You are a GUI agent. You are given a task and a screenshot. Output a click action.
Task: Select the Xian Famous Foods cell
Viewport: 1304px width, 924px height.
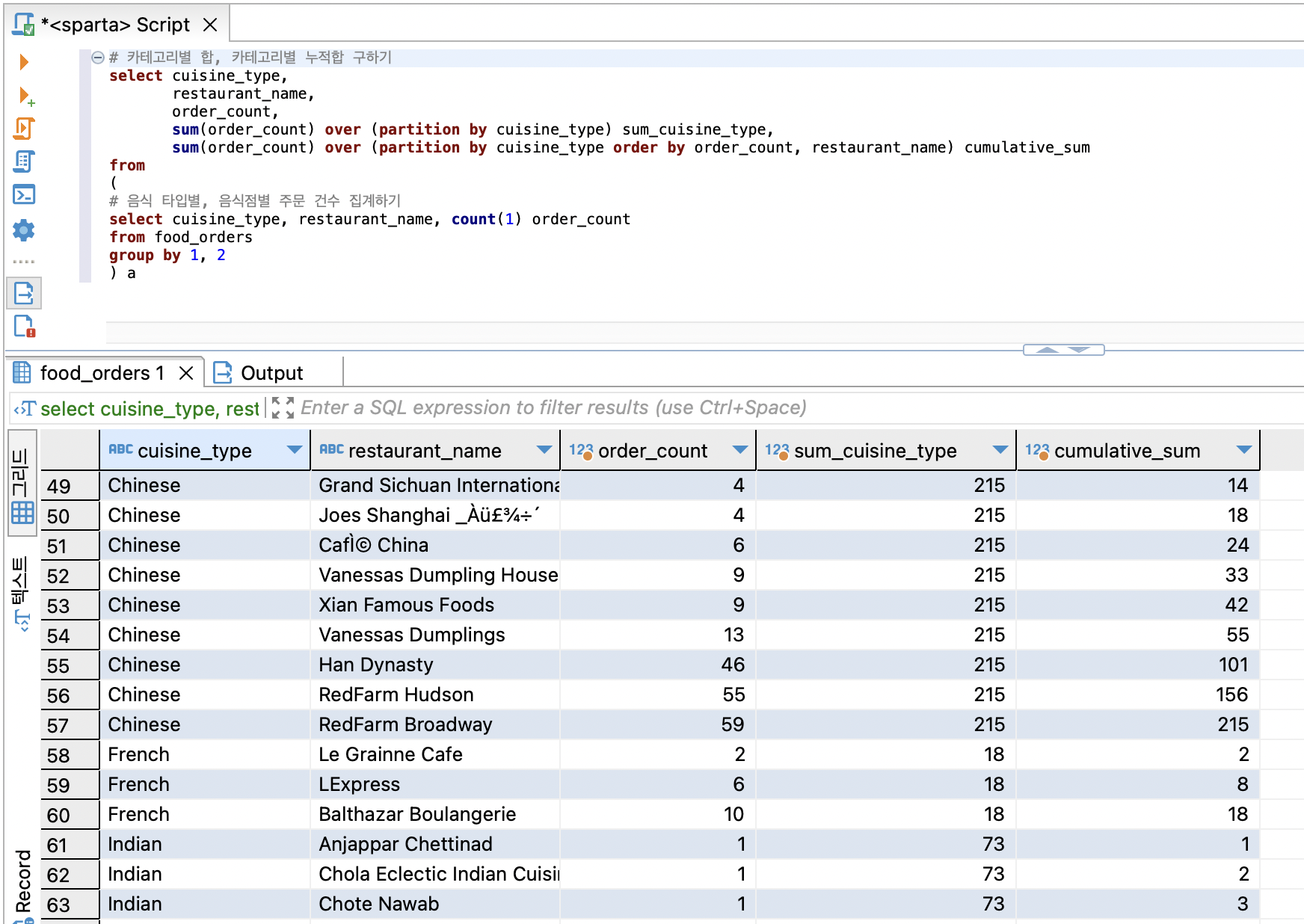(435, 605)
